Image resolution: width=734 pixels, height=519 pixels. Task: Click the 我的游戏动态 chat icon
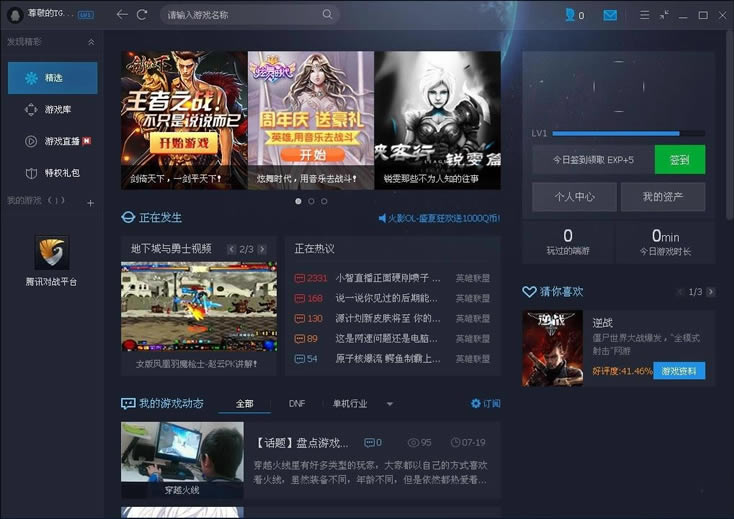click(128, 403)
